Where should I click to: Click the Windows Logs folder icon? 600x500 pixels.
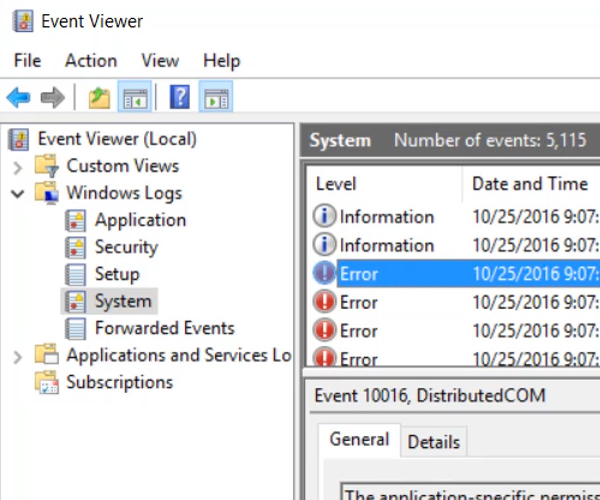[x=47, y=193]
